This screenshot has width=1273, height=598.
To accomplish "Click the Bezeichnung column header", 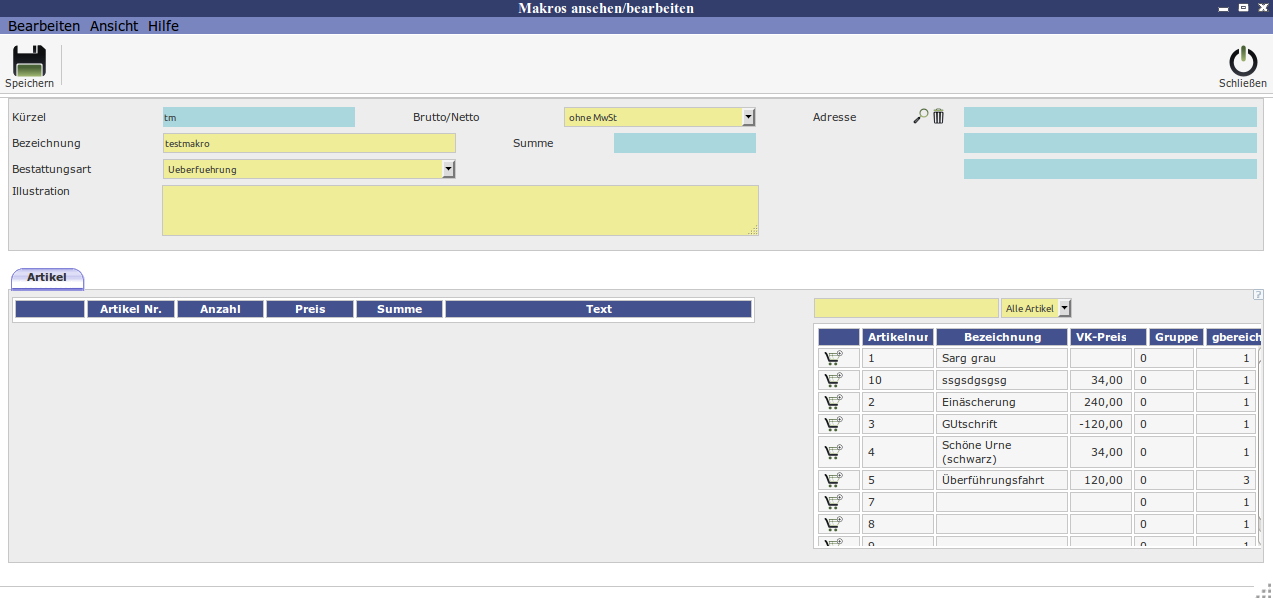I will [1002, 337].
